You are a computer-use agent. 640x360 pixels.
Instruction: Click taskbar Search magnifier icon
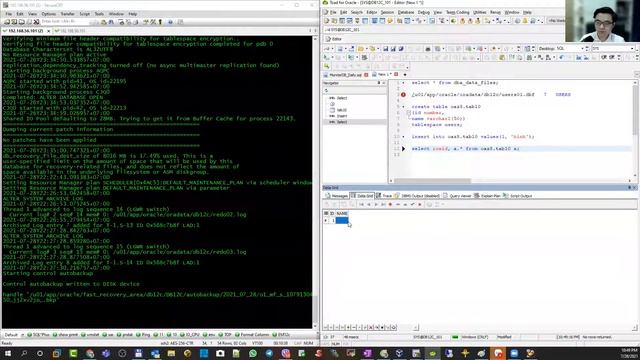pyautogui.click(x=24, y=353)
